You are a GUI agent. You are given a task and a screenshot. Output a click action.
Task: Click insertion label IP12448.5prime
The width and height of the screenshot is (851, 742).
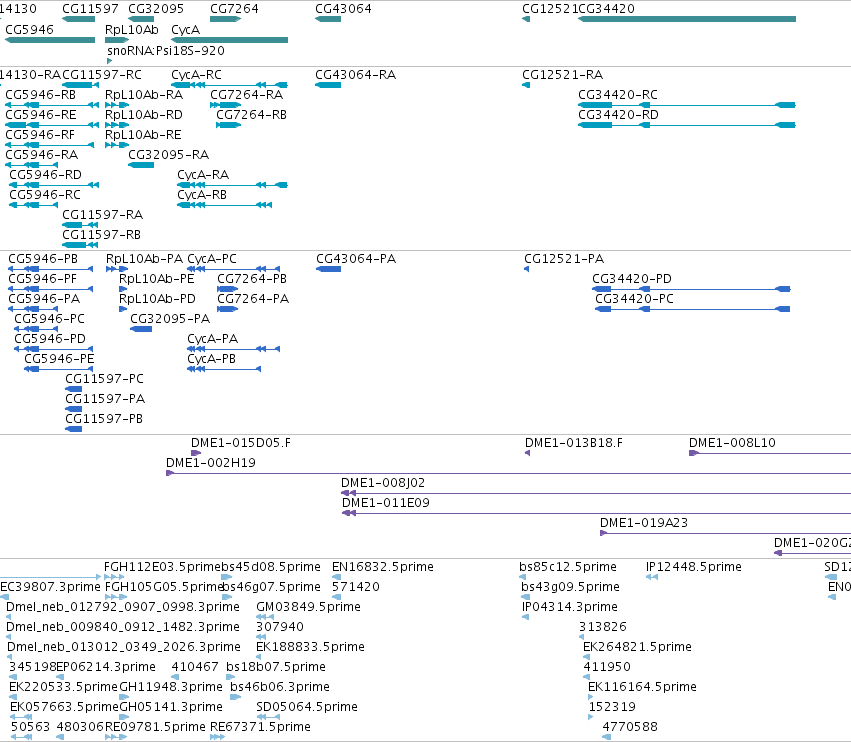click(x=694, y=567)
